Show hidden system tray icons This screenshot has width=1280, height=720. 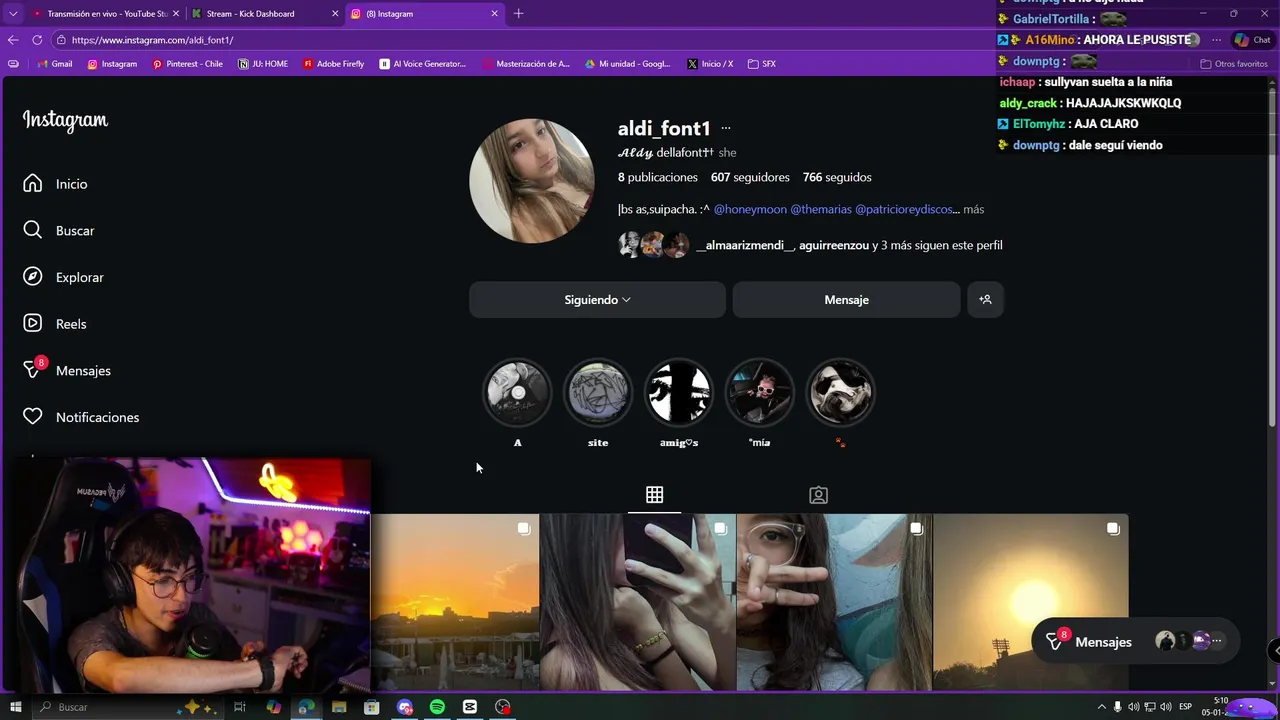[x=1102, y=707]
